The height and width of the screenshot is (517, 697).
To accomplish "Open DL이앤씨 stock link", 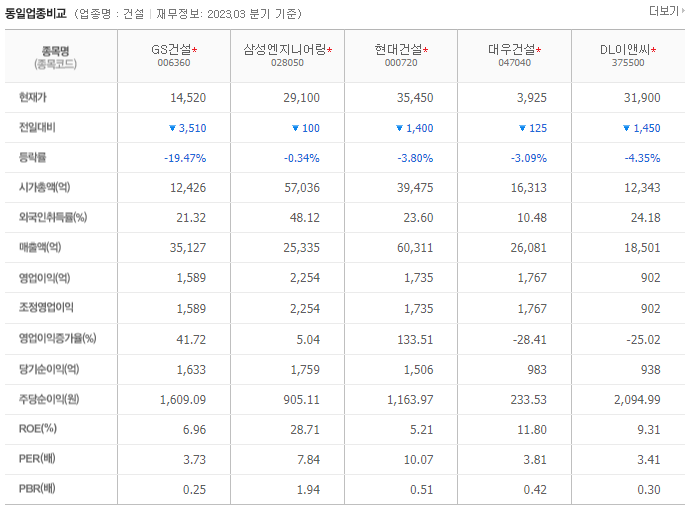I will 625,49.
